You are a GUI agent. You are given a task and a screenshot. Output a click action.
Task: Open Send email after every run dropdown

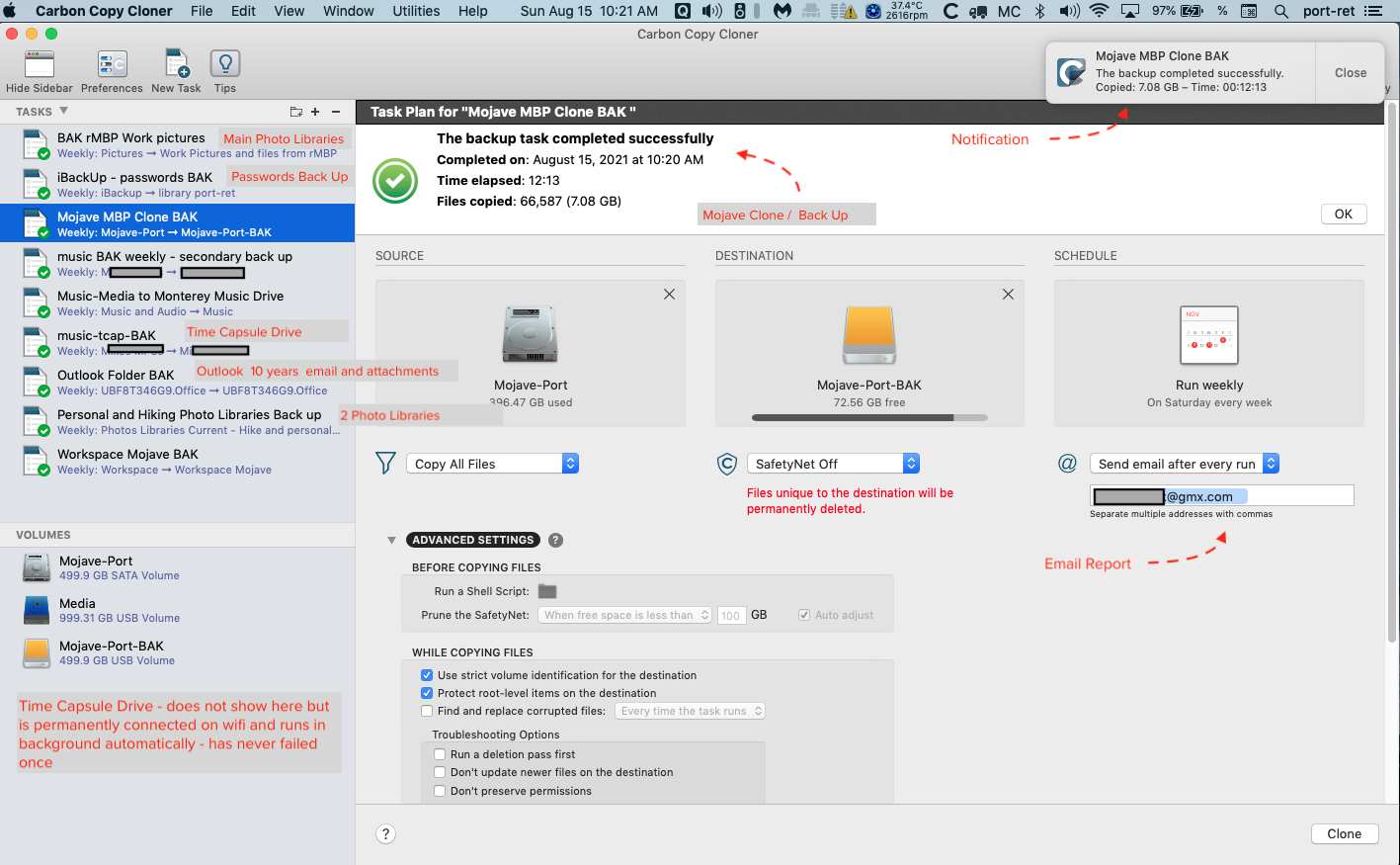click(1185, 464)
